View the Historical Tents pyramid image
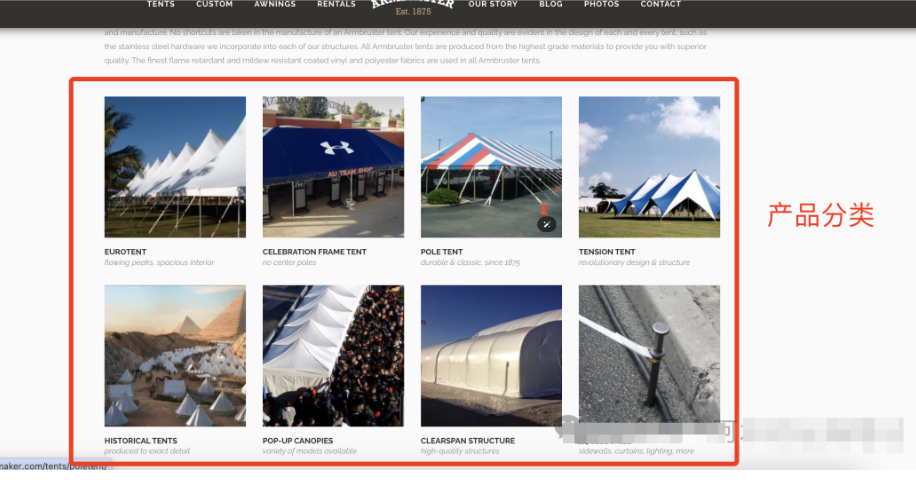 point(175,356)
